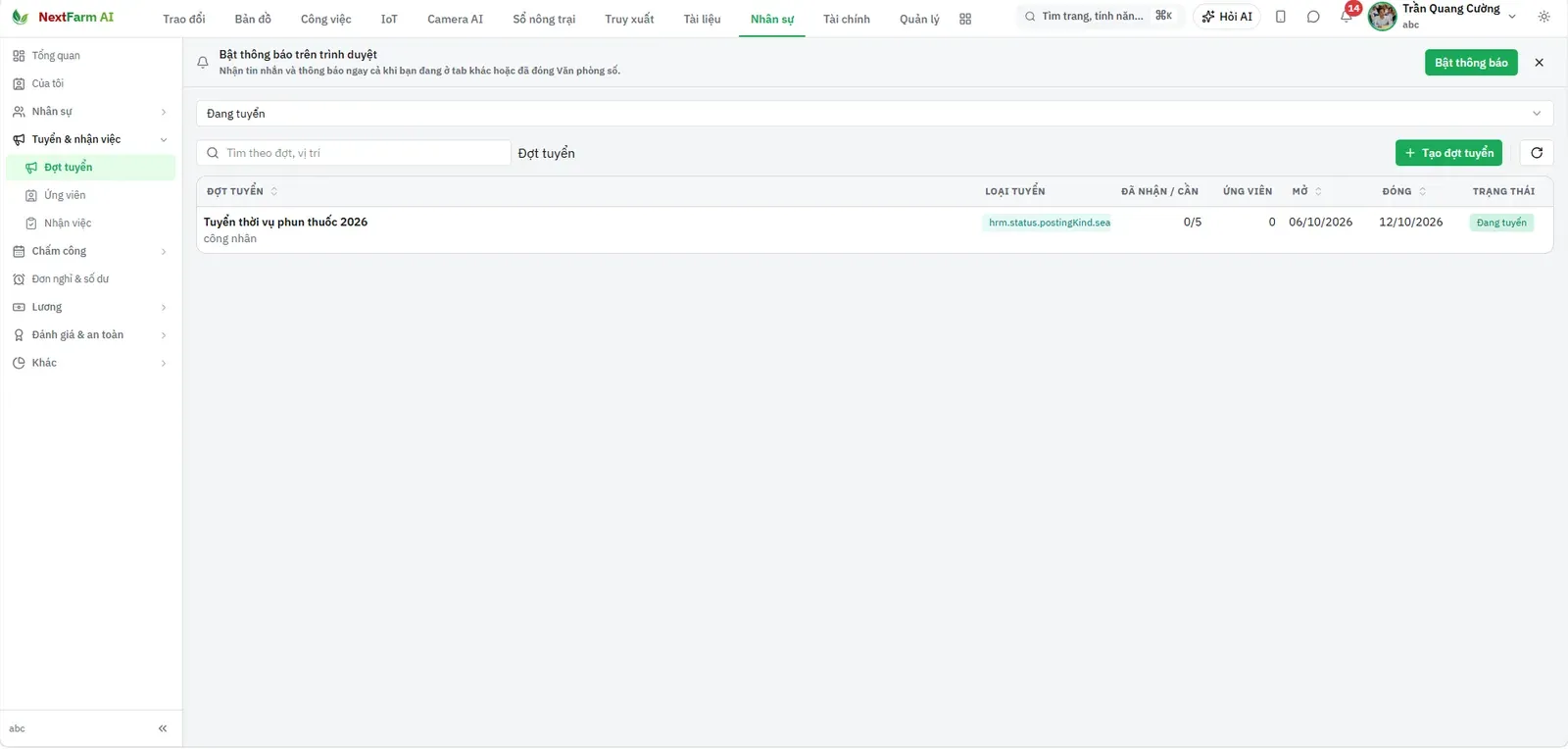Screen dimensions: 1568x749
Task: Open the chat bubble icon
Action: tap(1313, 17)
